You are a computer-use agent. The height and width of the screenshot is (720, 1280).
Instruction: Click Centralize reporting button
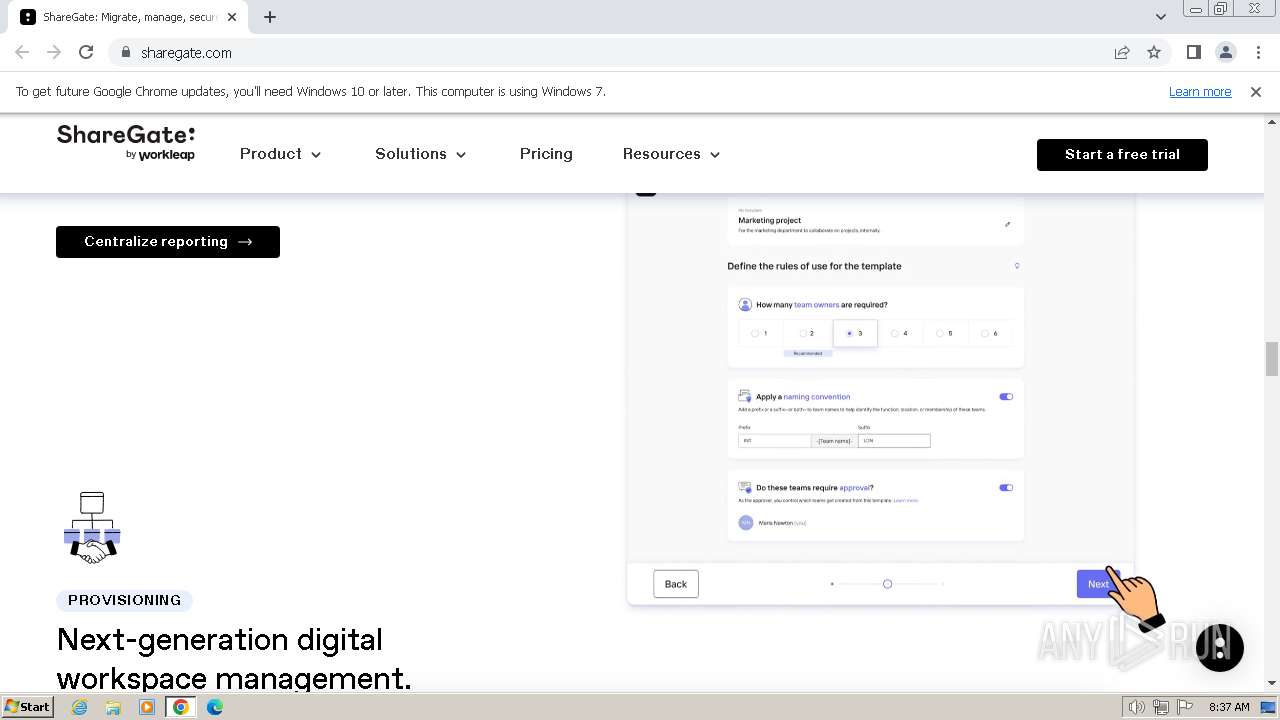pyautogui.click(x=168, y=241)
